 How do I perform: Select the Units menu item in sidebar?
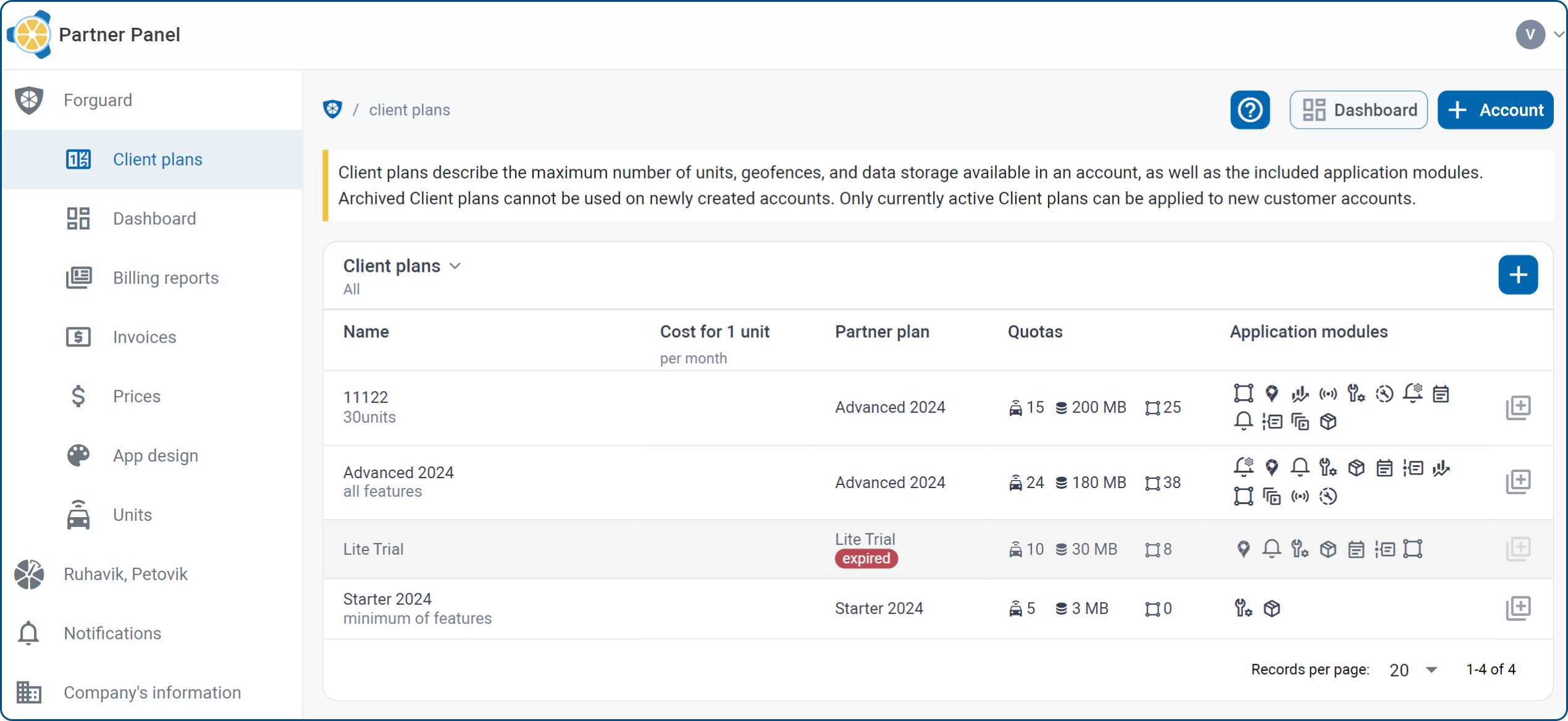(131, 515)
